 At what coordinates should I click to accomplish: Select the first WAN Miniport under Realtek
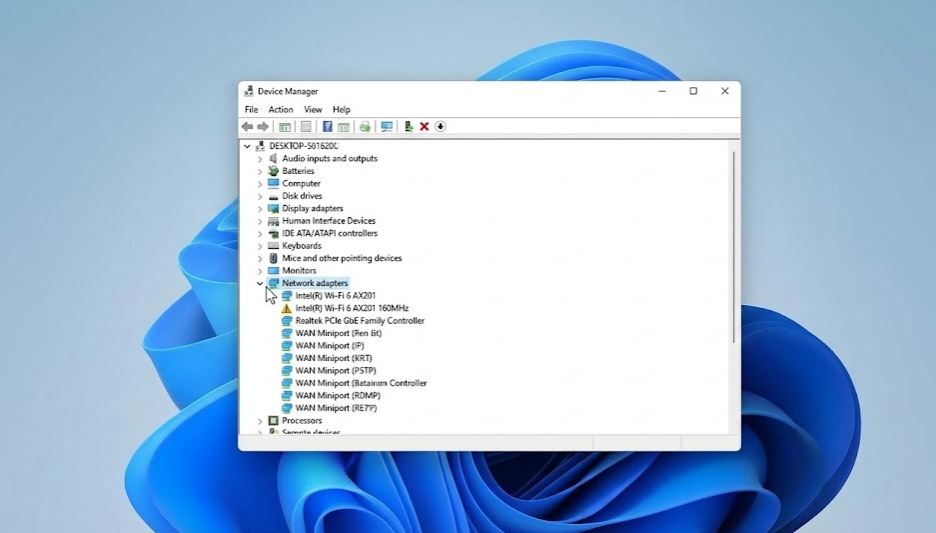point(338,333)
